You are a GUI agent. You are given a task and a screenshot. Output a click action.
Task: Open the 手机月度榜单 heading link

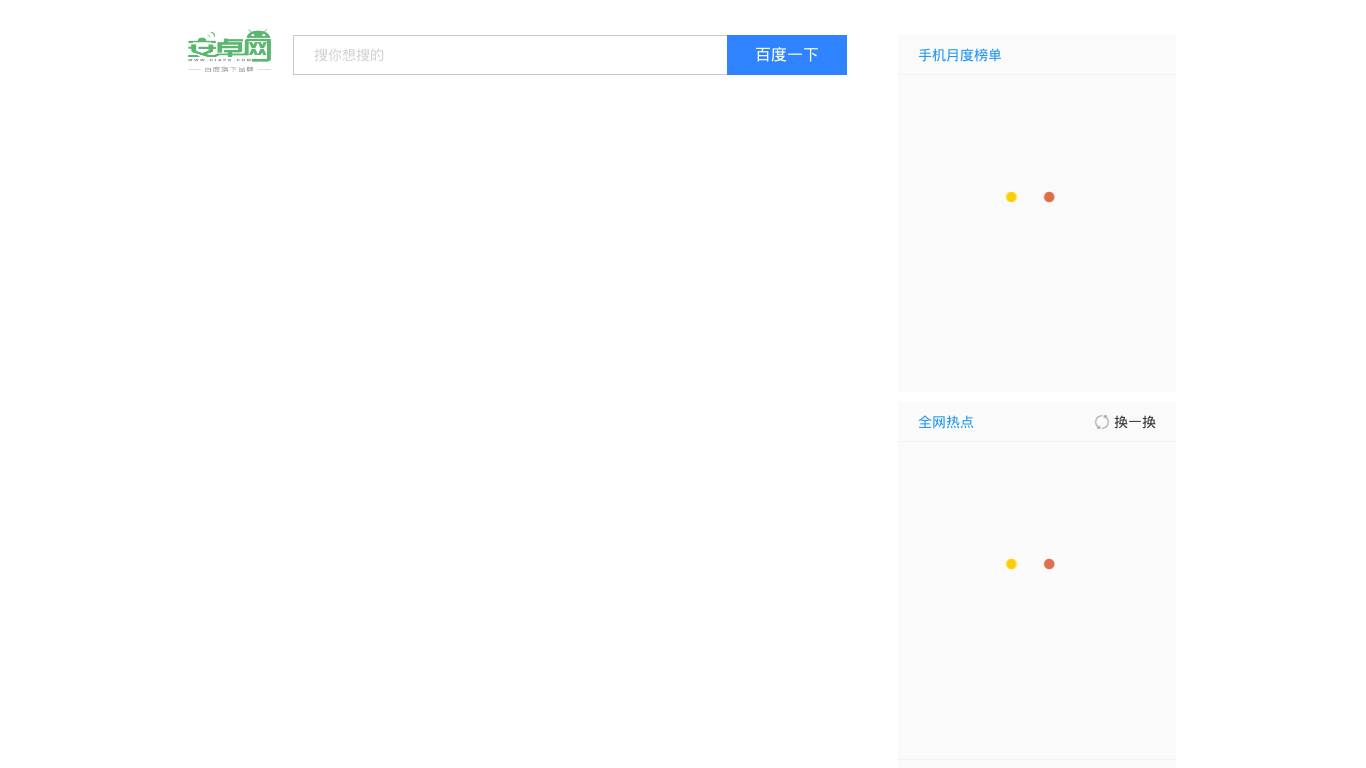[x=959, y=55]
